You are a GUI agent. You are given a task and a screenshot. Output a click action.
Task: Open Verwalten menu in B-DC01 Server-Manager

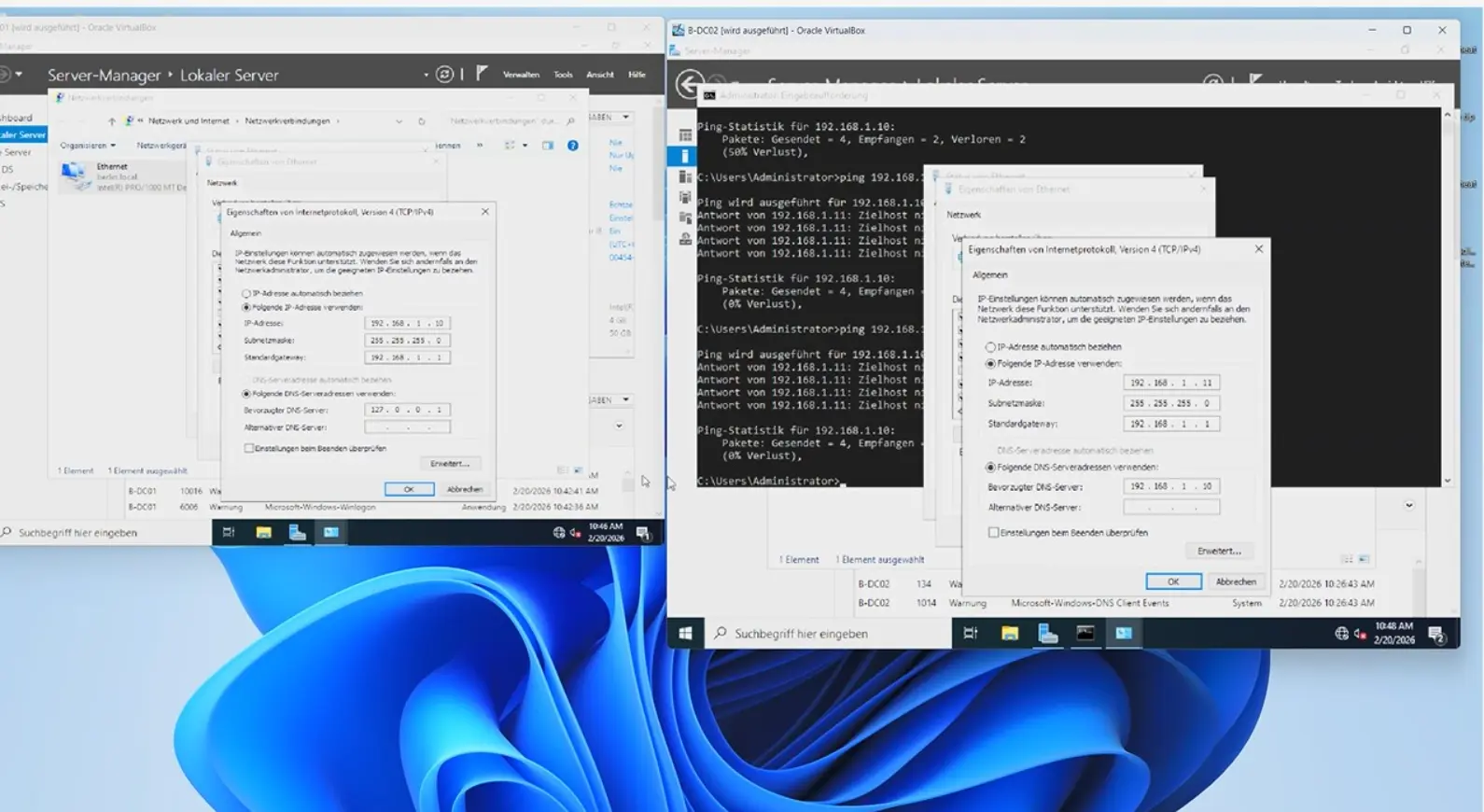(x=521, y=75)
